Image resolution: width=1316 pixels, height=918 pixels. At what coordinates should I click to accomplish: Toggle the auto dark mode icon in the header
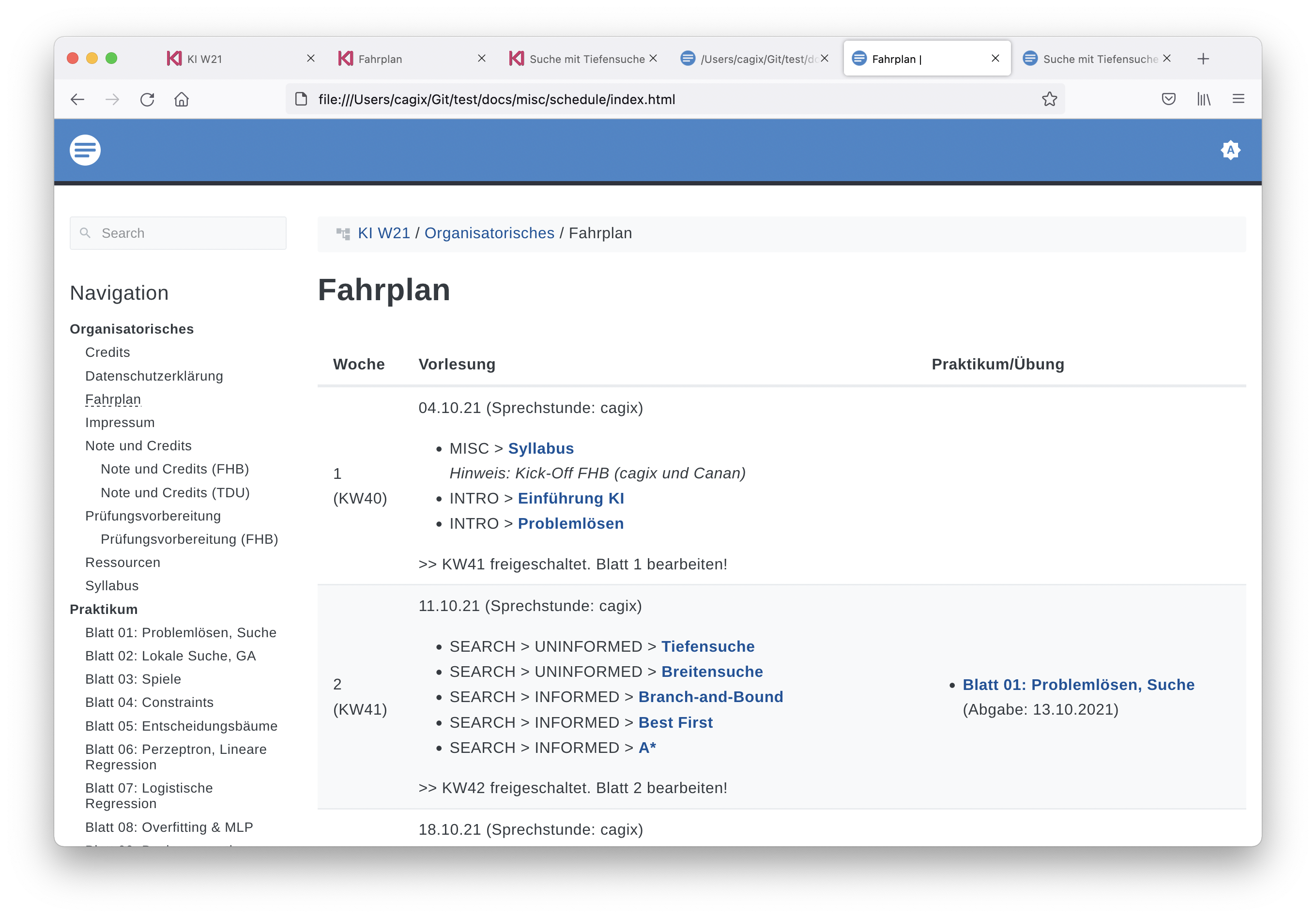(x=1231, y=150)
